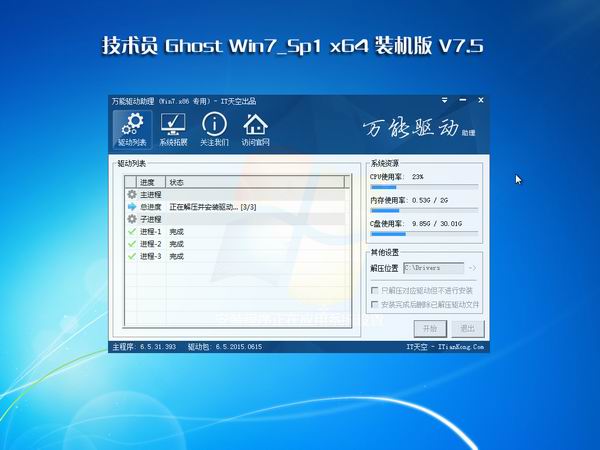
Task: Click the 进度 column header
Action: pos(147,182)
